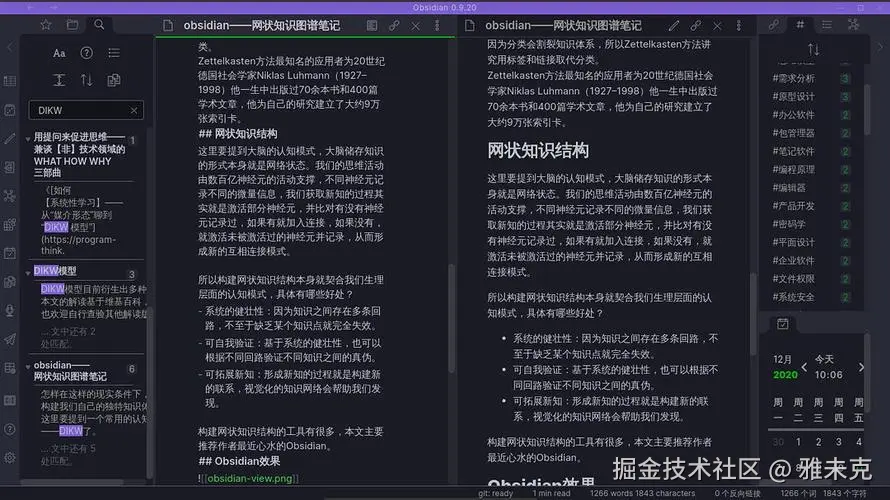Open local graph tab in right sidebar
The image size is (890, 500).
click(853, 24)
